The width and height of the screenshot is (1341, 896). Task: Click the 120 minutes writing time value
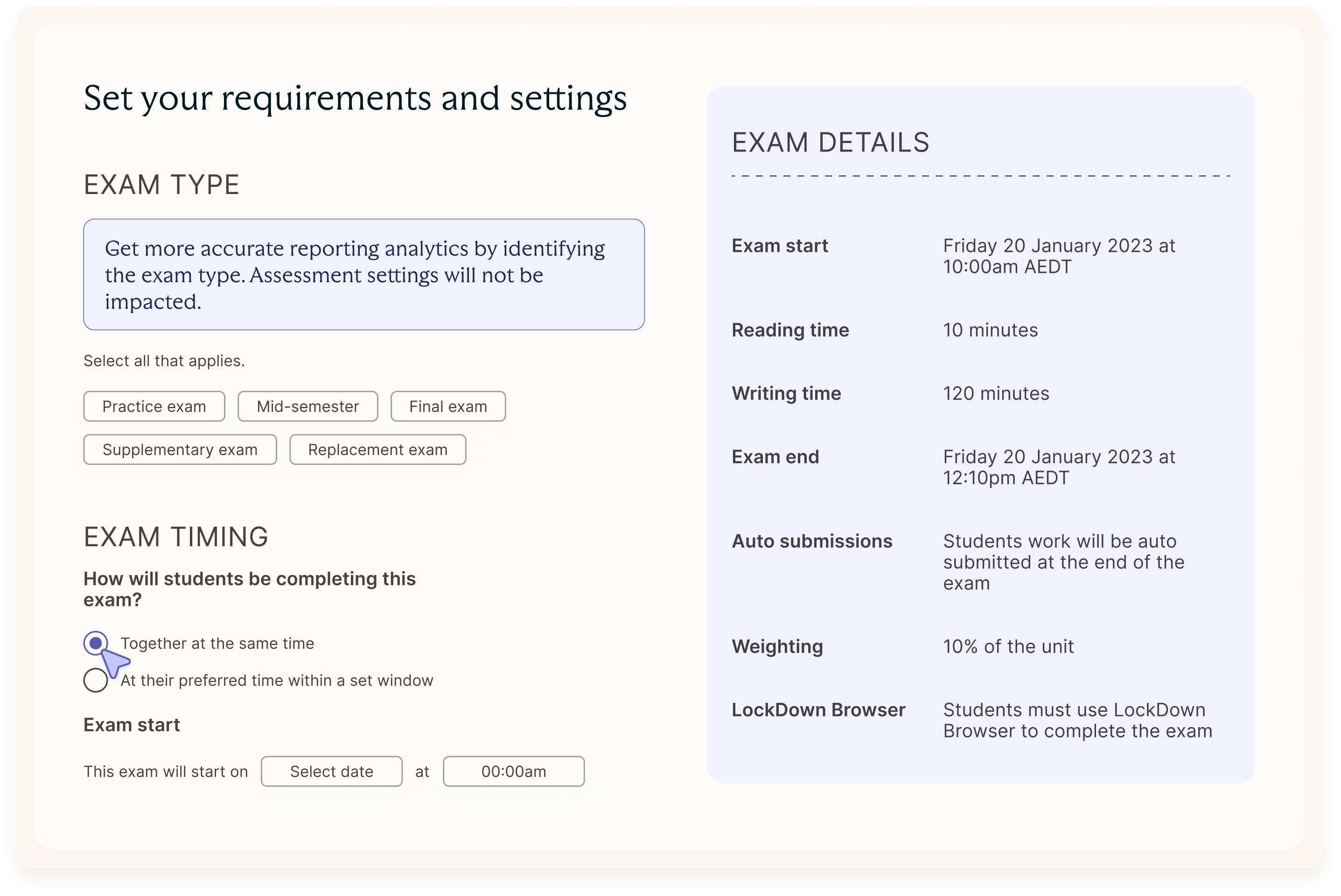996,394
